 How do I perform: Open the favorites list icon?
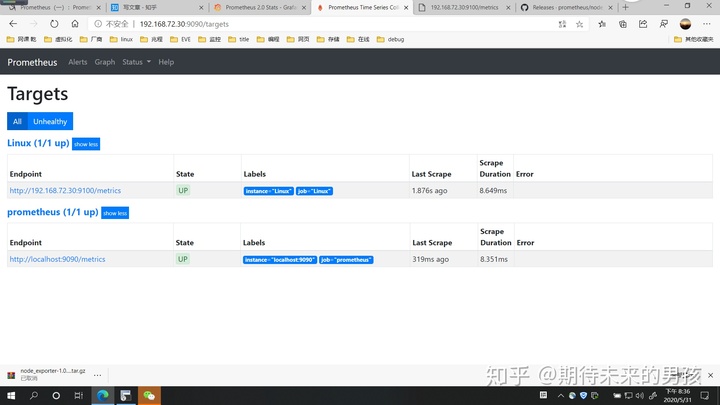tap(602, 24)
